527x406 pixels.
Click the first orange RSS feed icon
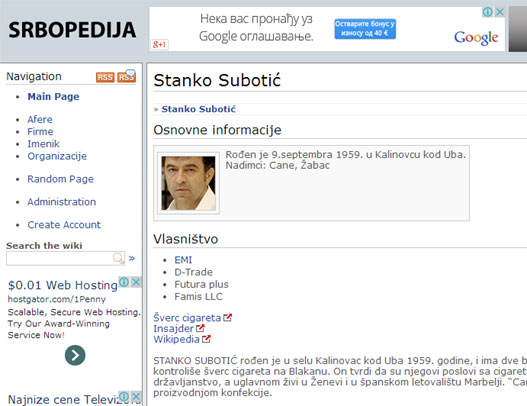(105, 77)
